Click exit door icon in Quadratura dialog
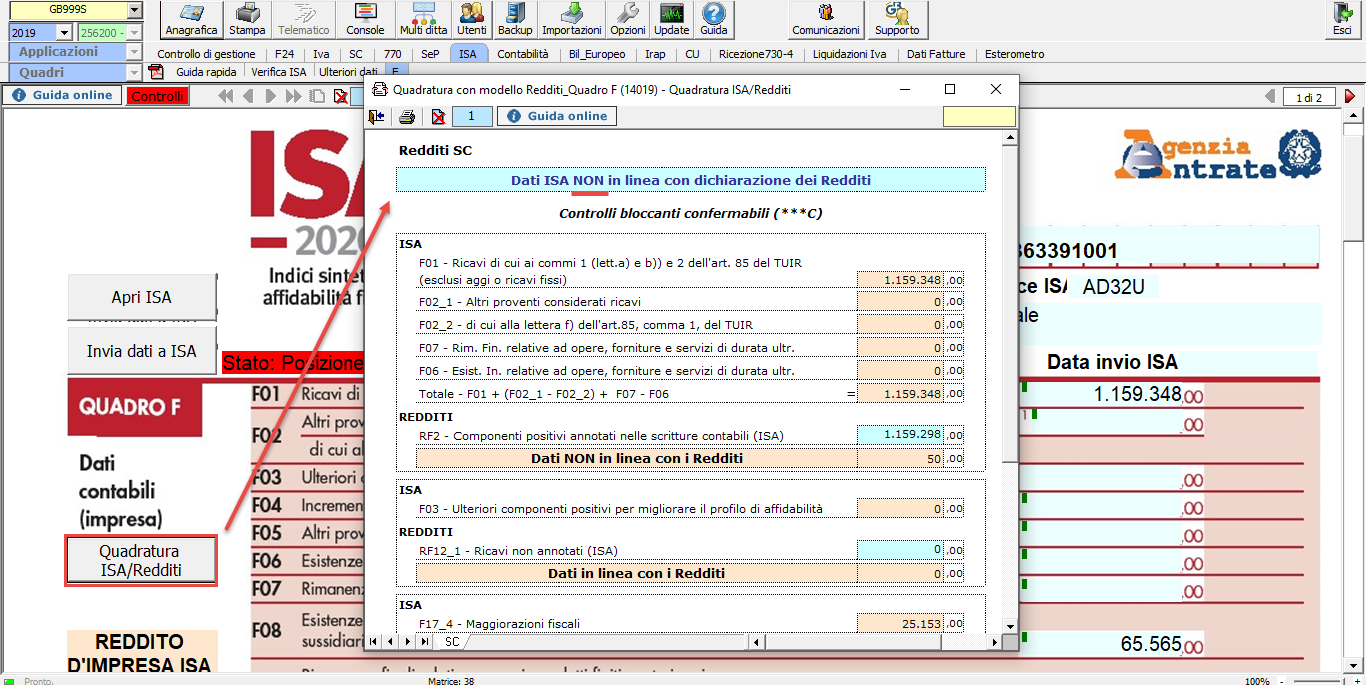The height and width of the screenshot is (685, 1366). coord(377,117)
